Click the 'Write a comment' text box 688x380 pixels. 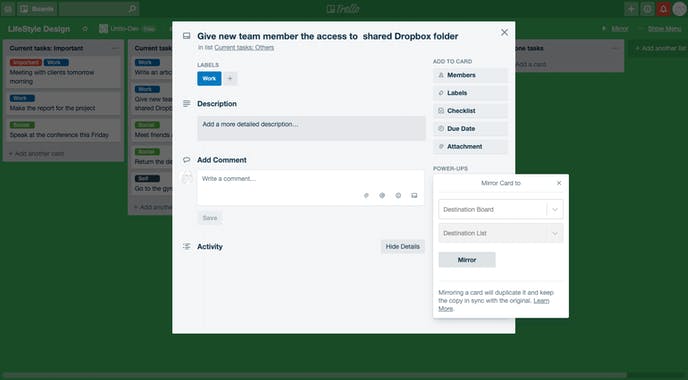pyautogui.click(x=310, y=187)
